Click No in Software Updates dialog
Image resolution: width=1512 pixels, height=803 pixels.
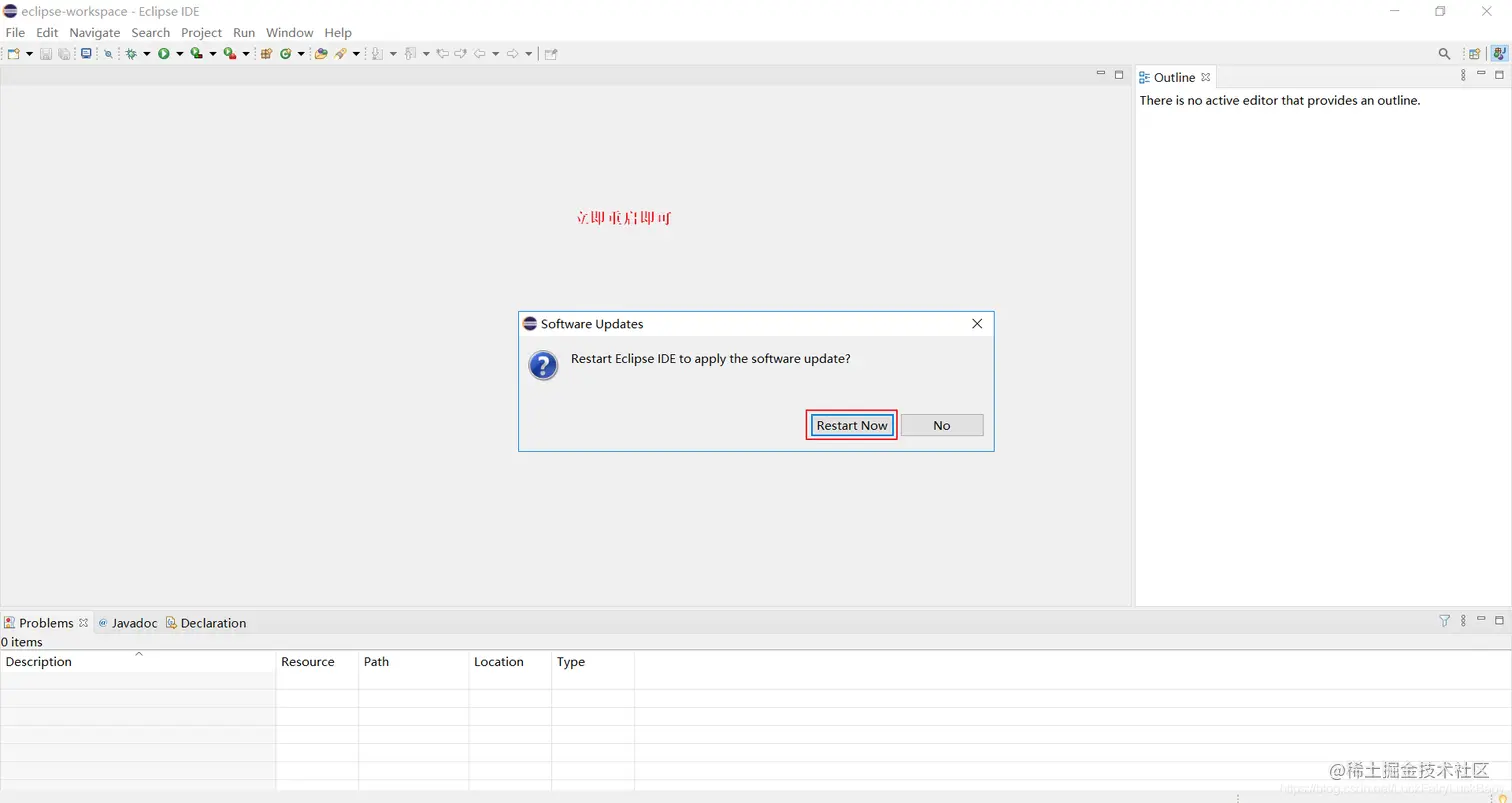tap(942, 425)
